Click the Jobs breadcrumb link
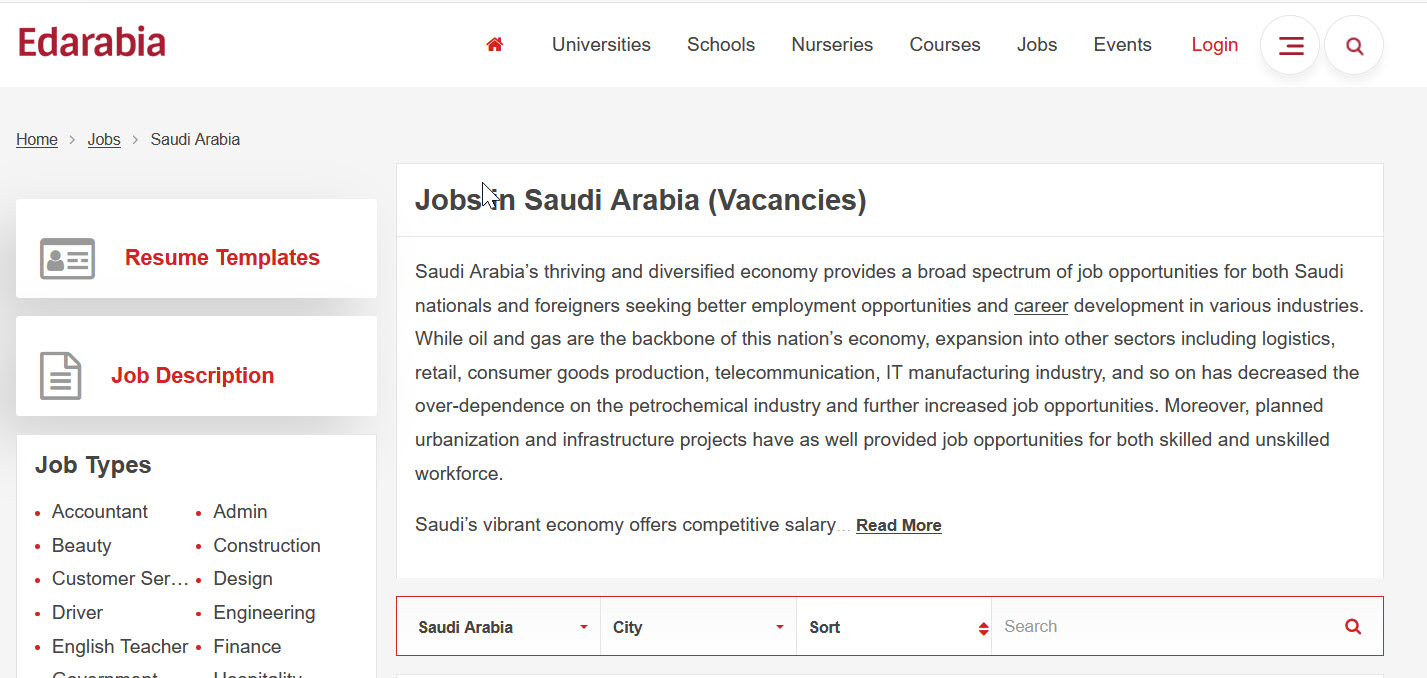The image size is (1427, 678). point(104,139)
